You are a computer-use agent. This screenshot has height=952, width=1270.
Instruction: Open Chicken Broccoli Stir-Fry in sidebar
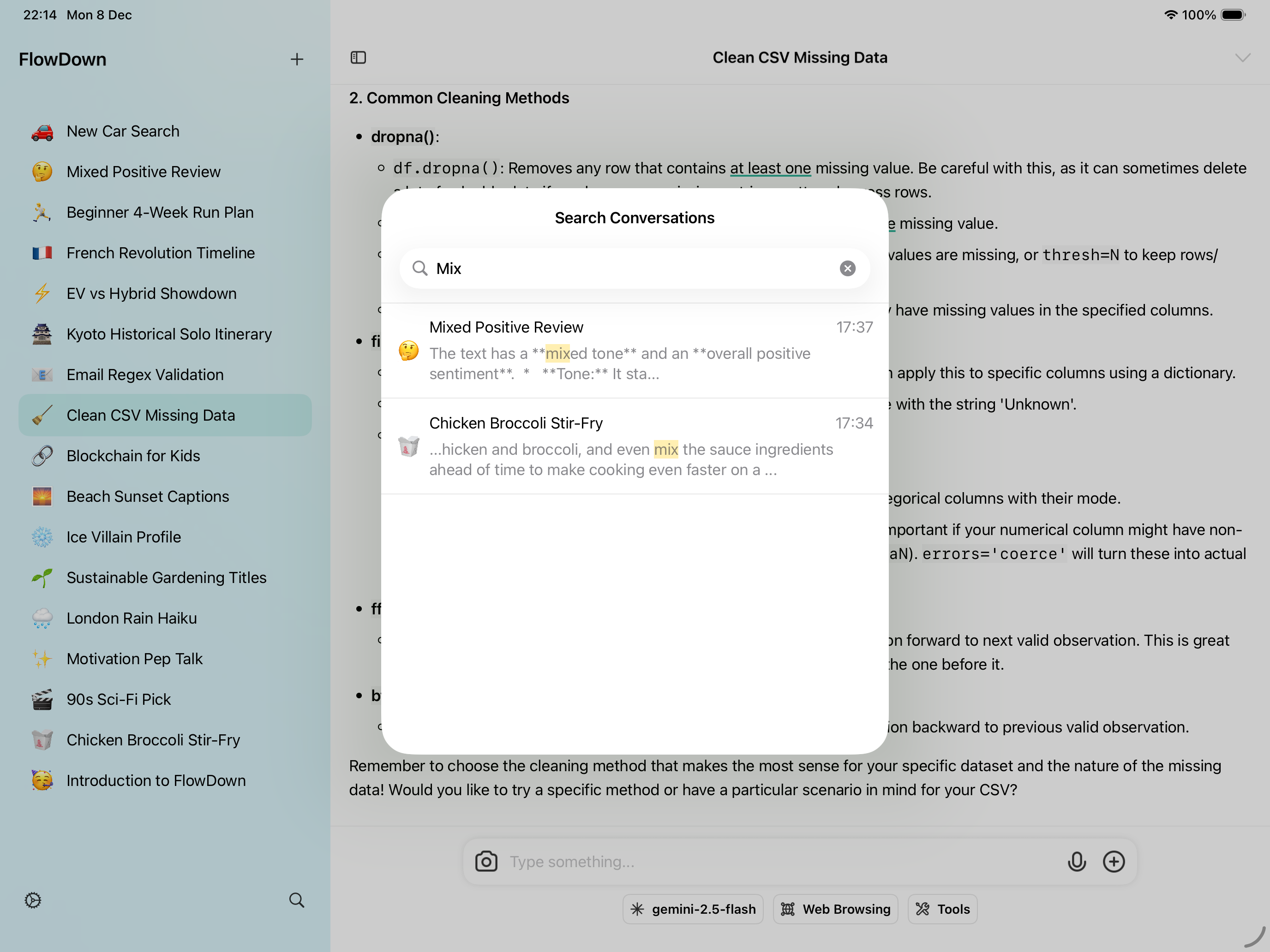click(x=165, y=740)
